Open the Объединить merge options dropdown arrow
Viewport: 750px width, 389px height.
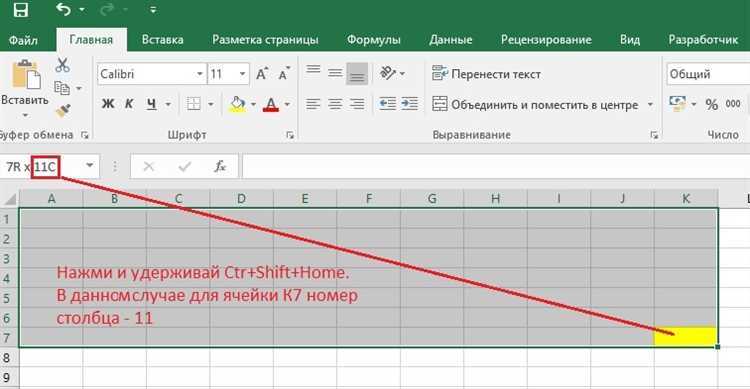(x=650, y=104)
